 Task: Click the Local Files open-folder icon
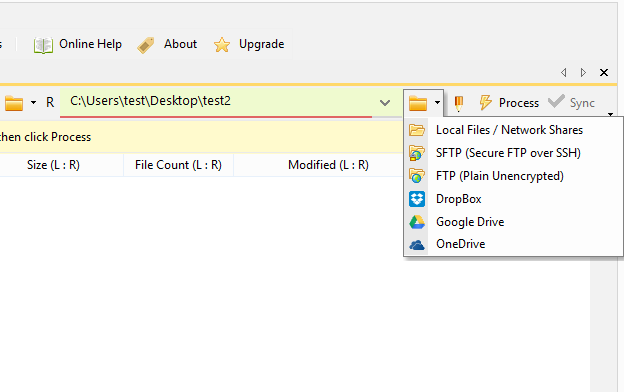pos(417,130)
